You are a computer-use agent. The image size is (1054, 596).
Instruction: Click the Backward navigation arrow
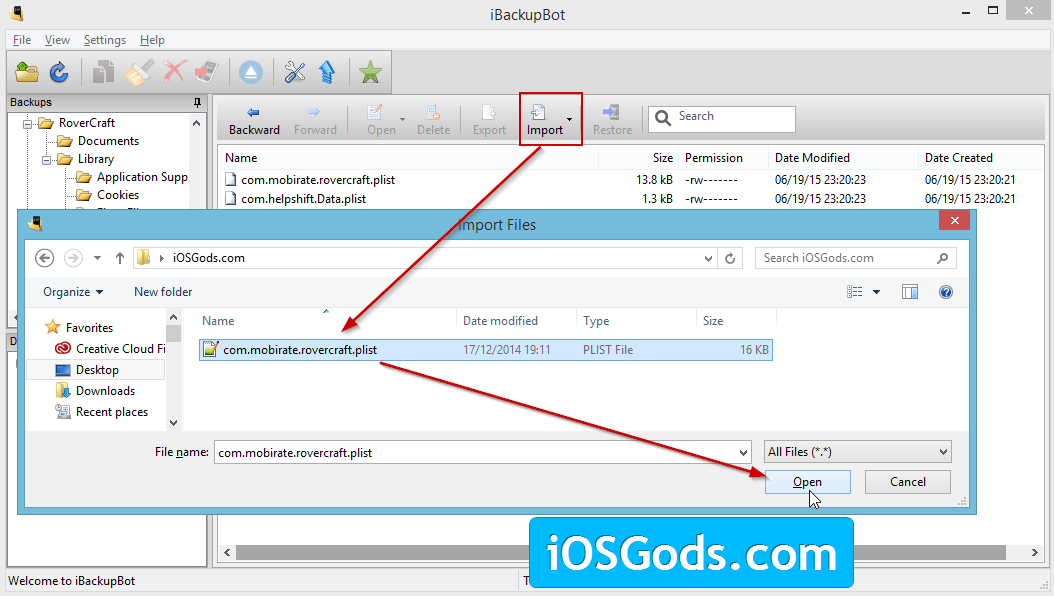pyautogui.click(x=254, y=120)
